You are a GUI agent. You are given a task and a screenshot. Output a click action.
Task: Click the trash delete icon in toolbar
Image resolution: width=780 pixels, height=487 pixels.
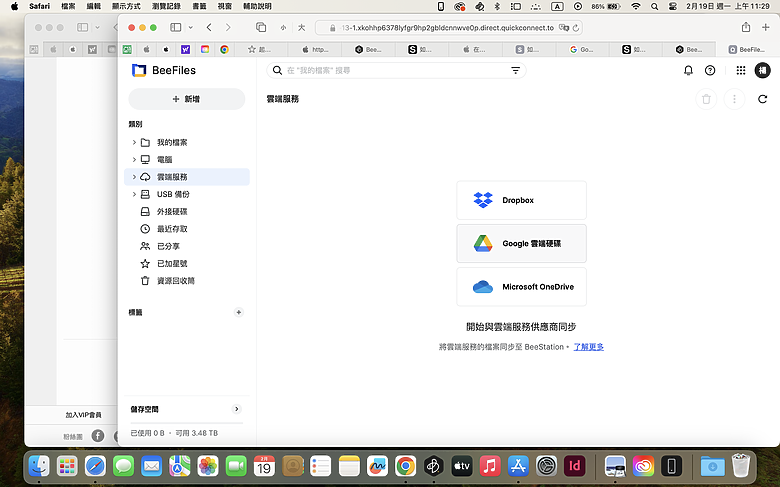pos(706,99)
